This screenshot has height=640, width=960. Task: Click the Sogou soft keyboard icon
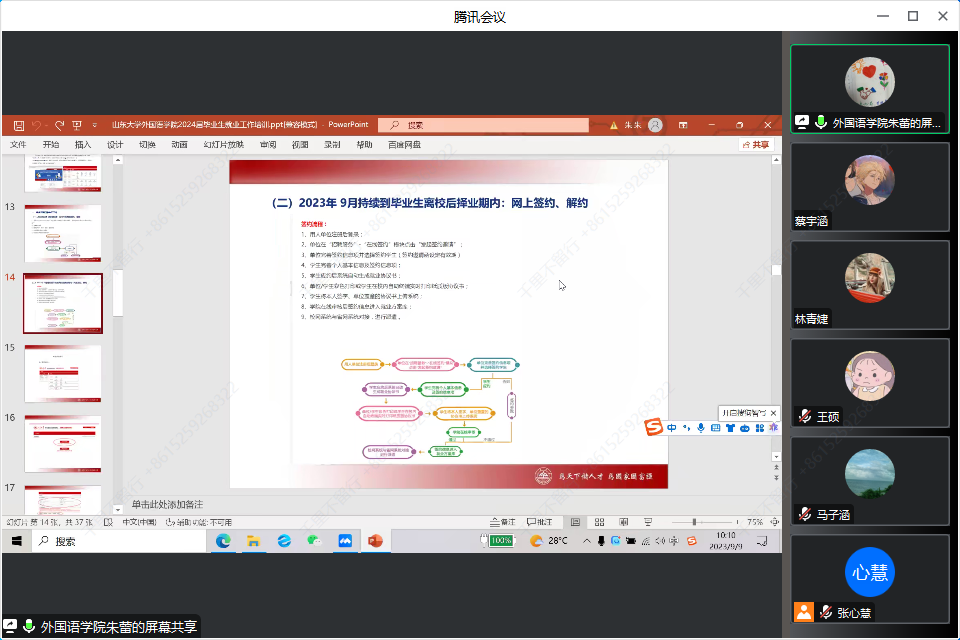tap(716, 428)
